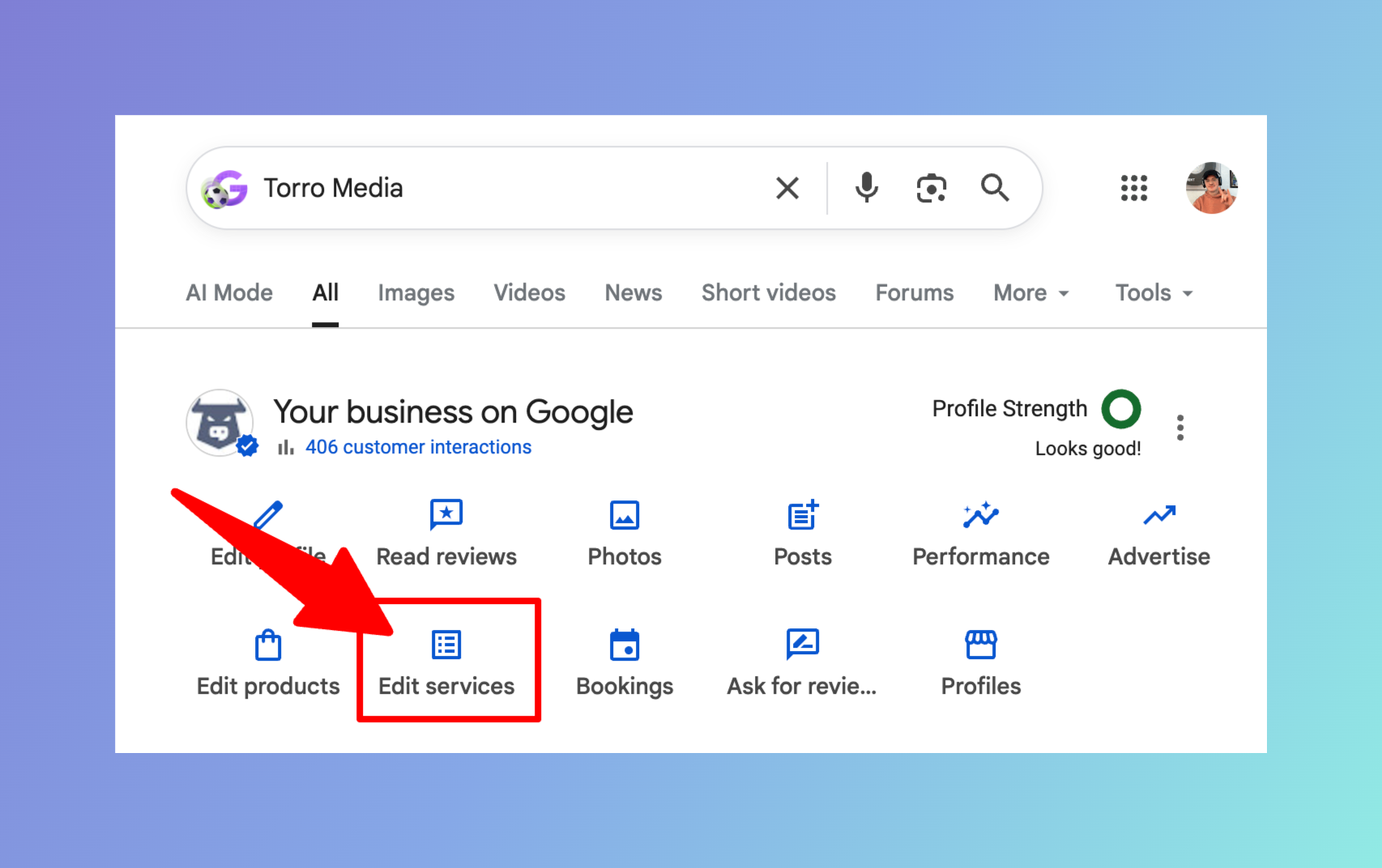The width and height of the screenshot is (1382, 868).
Task: Open the three-dot business profile menu
Action: click(x=1180, y=428)
